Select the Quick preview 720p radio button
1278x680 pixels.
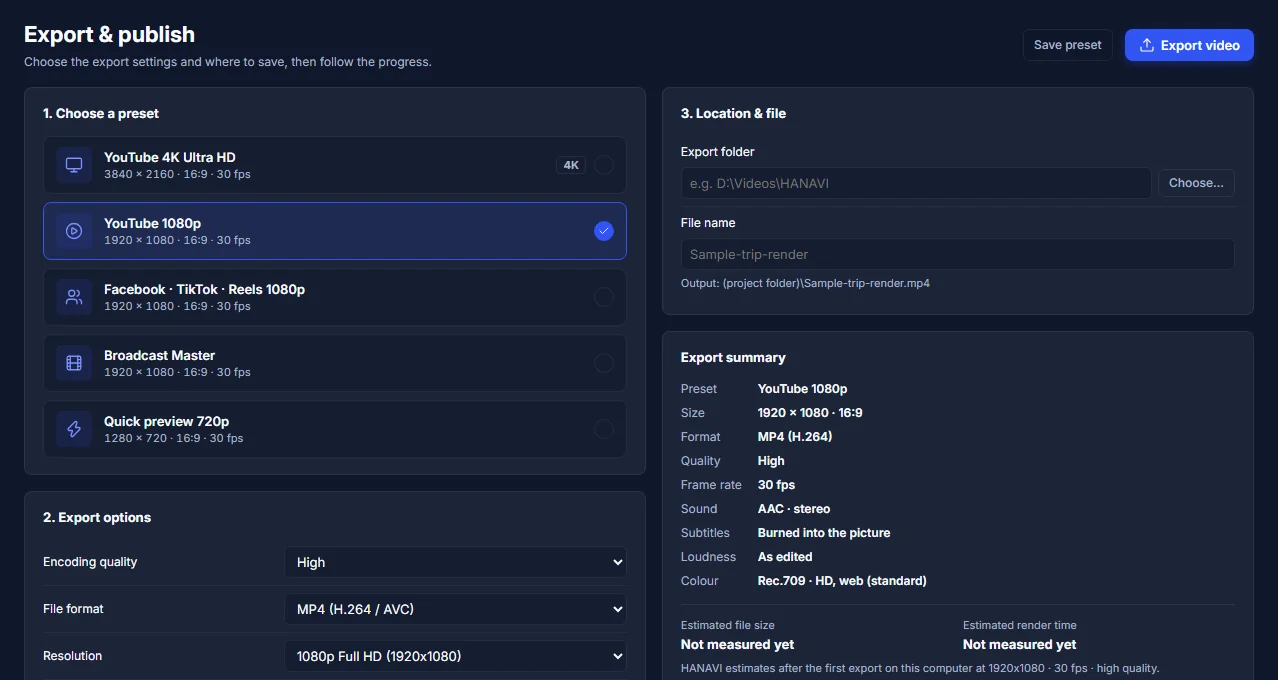(x=604, y=429)
